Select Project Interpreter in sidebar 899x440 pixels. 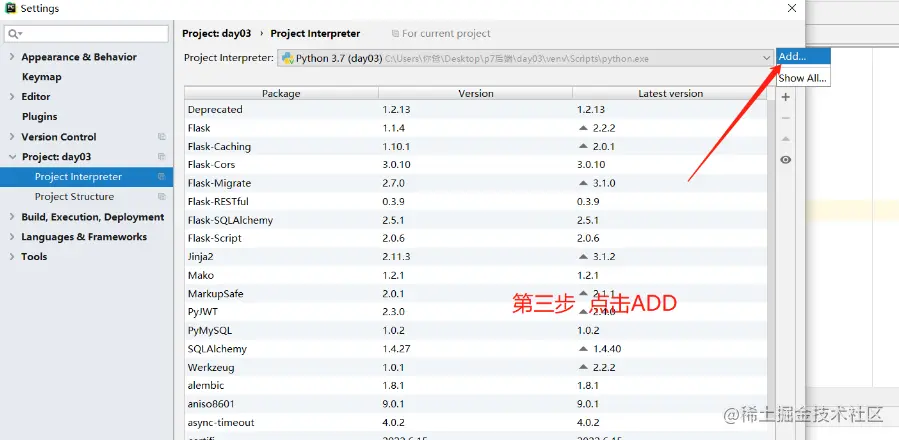pos(86,177)
